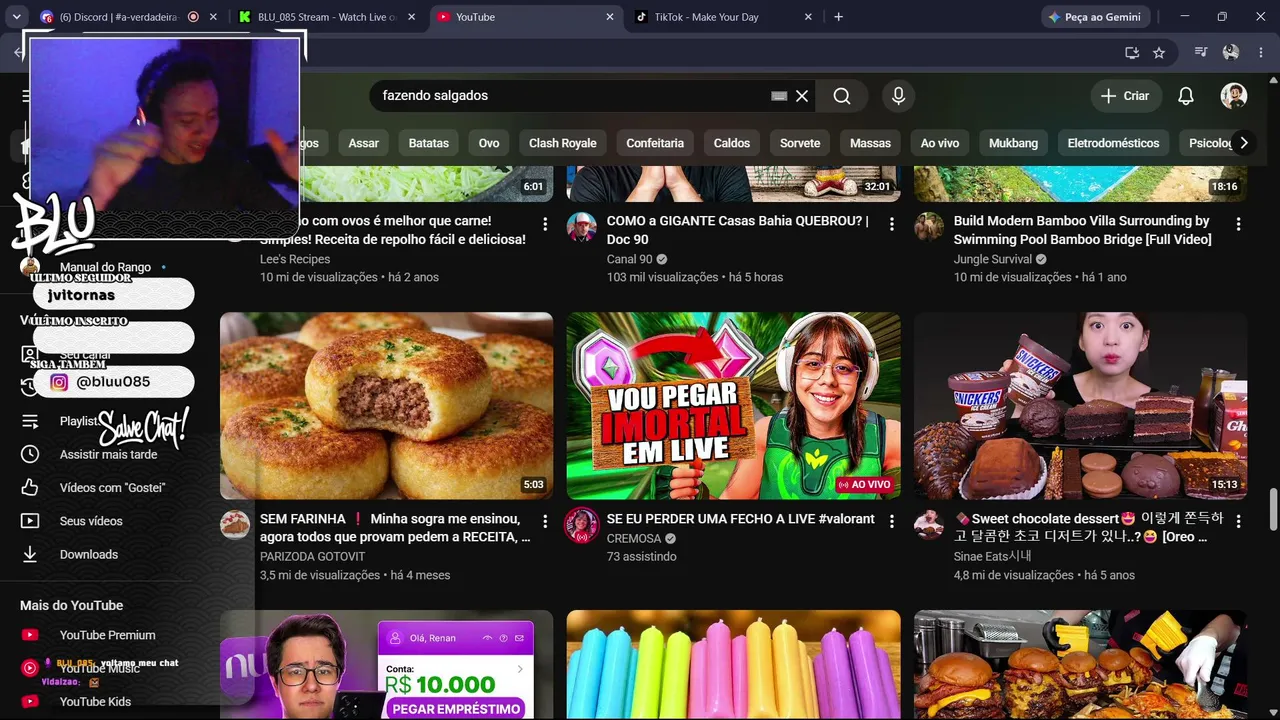
Task: Show more filter chips with right arrow
Action: (x=1243, y=143)
